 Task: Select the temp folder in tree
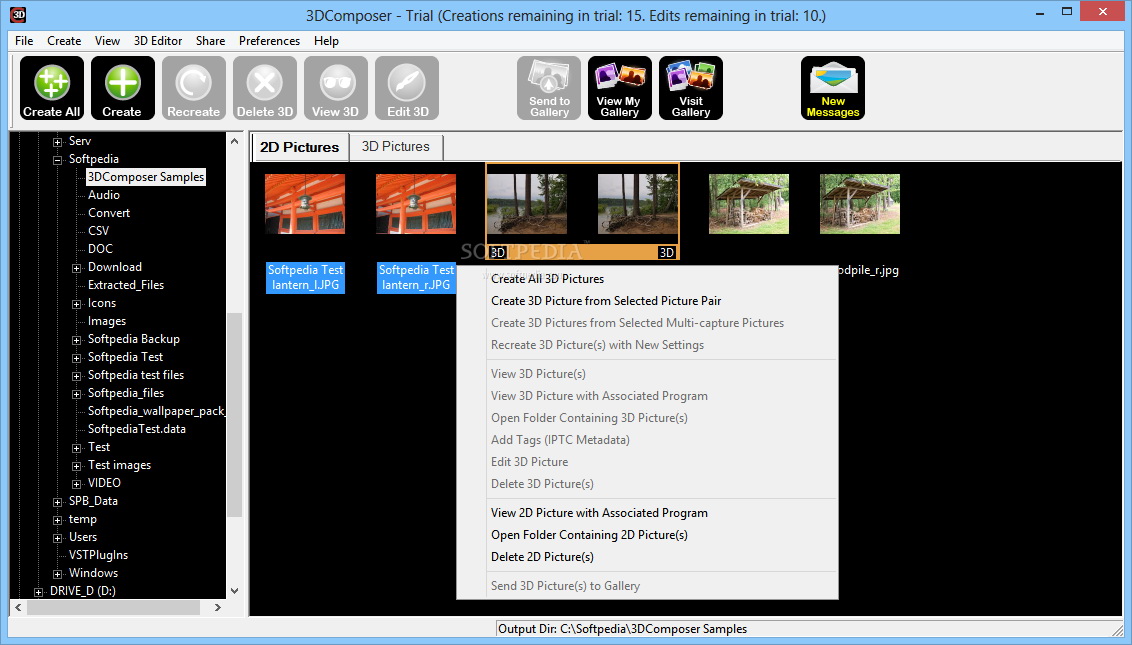[82, 519]
